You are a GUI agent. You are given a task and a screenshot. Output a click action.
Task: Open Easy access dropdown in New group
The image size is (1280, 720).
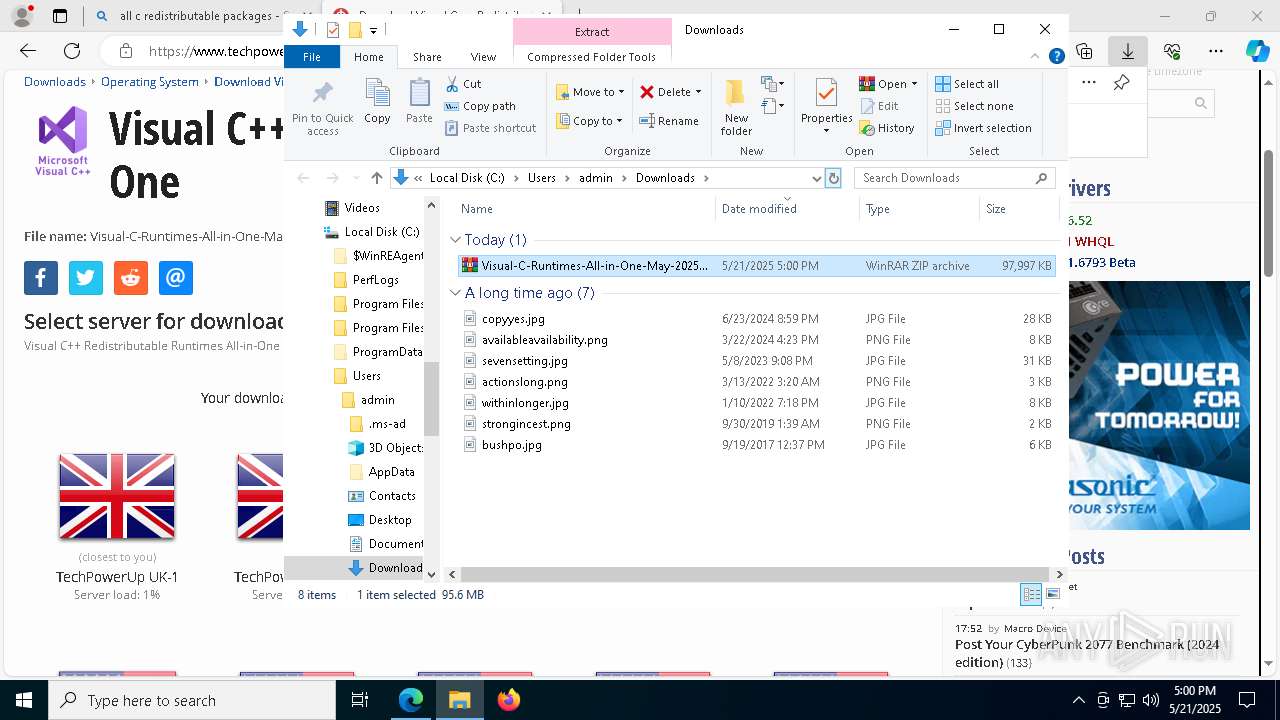click(772, 106)
